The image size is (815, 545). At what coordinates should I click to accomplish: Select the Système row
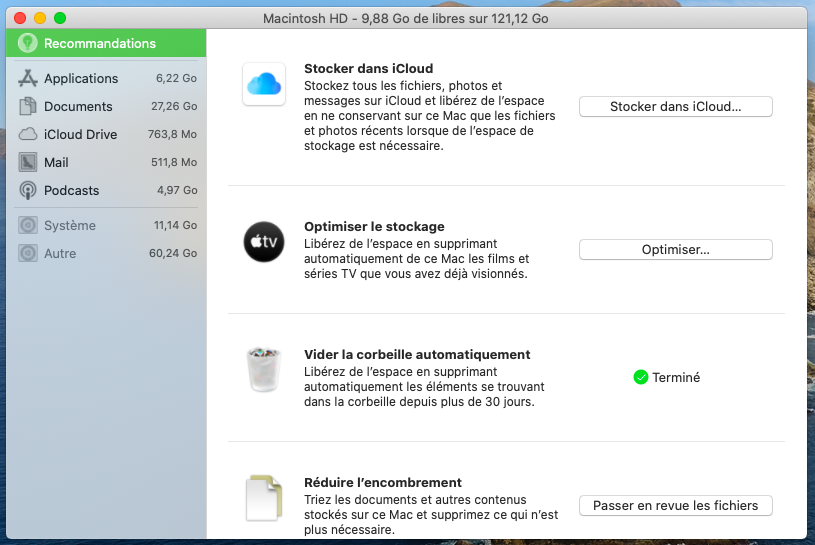point(106,225)
